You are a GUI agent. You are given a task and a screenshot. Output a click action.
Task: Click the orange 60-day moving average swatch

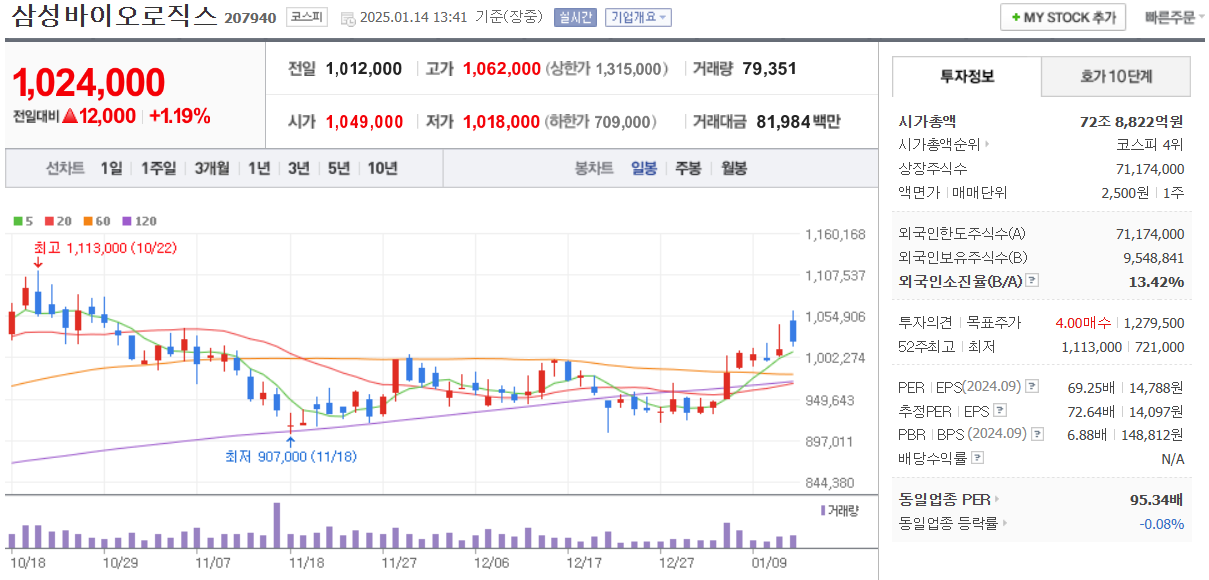pyautogui.click(x=88, y=221)
